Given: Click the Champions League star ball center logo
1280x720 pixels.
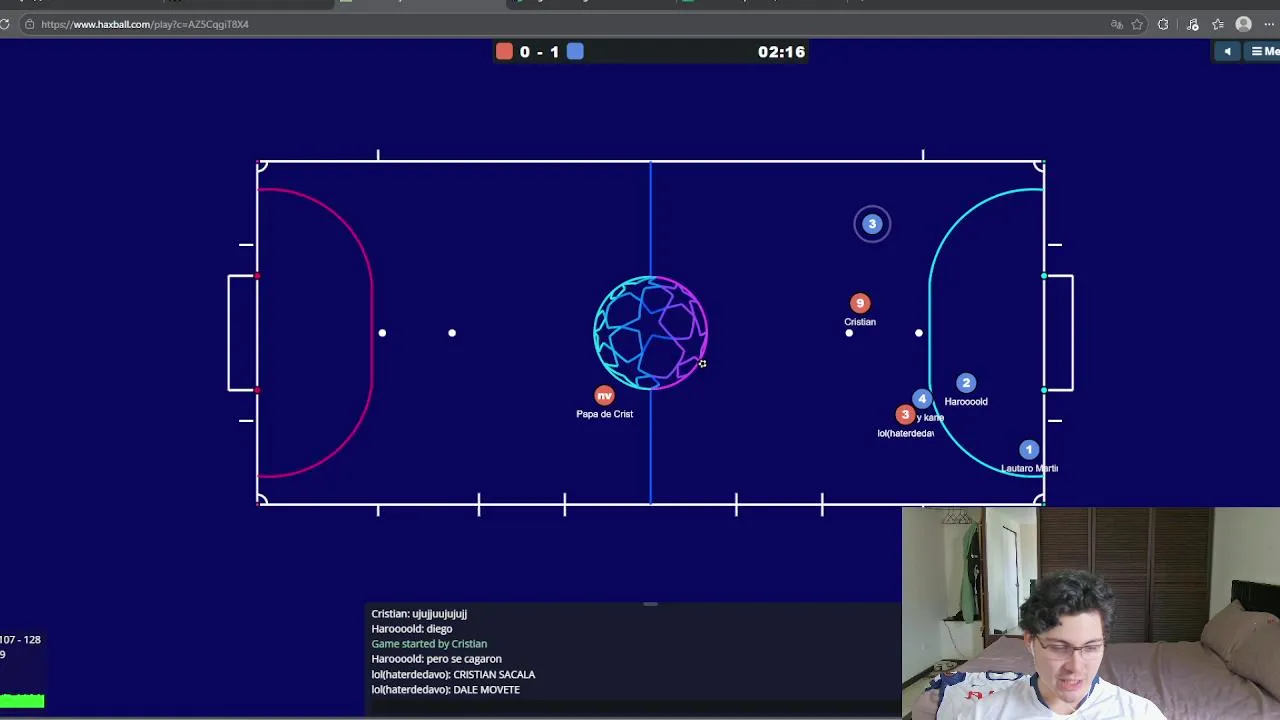Looking at the screenshot, I should click(651, 333).
